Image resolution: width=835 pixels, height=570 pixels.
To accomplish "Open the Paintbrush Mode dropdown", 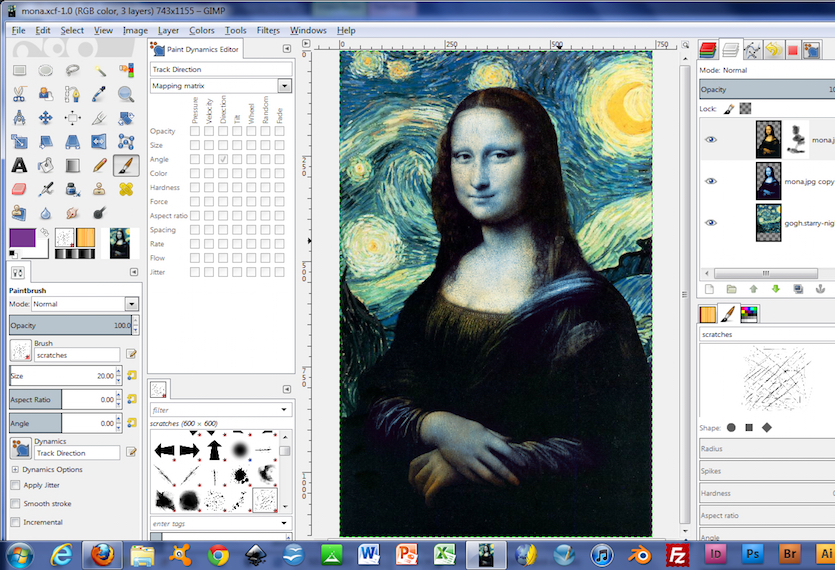I will [x=132, y=304].
